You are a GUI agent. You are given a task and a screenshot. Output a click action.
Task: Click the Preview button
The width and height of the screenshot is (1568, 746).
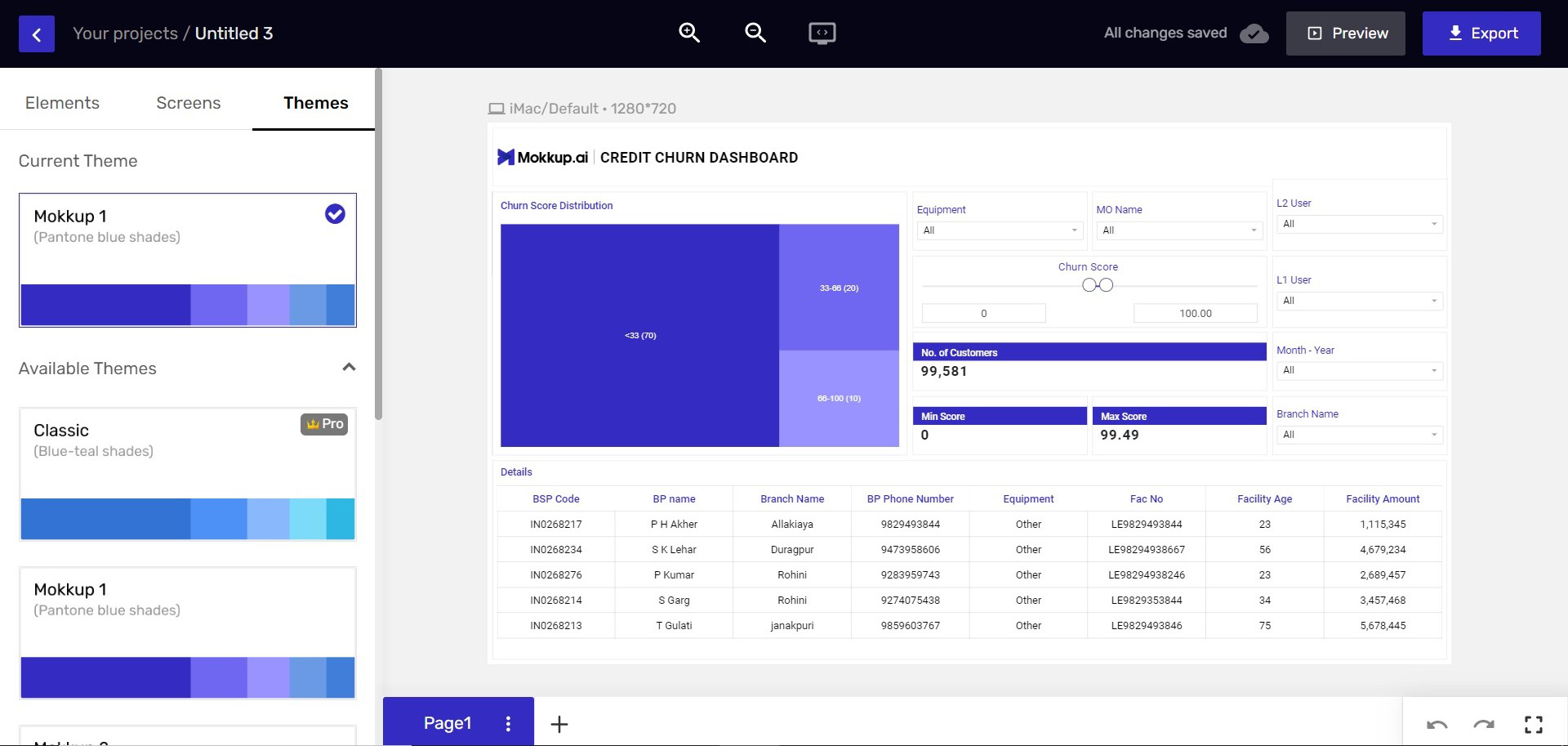coord(1345,34)
